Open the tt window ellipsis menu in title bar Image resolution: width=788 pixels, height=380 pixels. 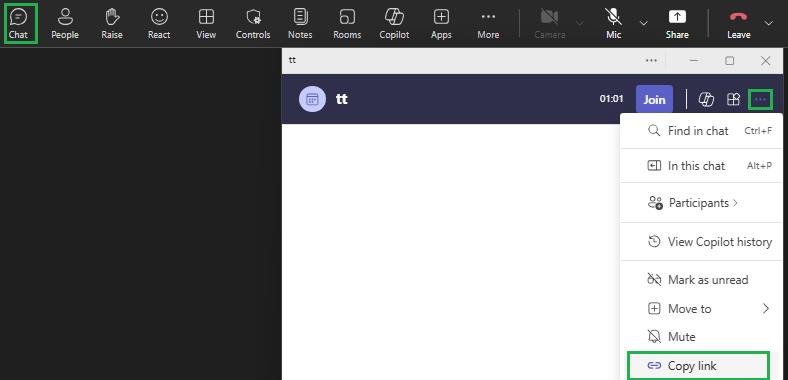pyautogui.click(x=651, y=61)
